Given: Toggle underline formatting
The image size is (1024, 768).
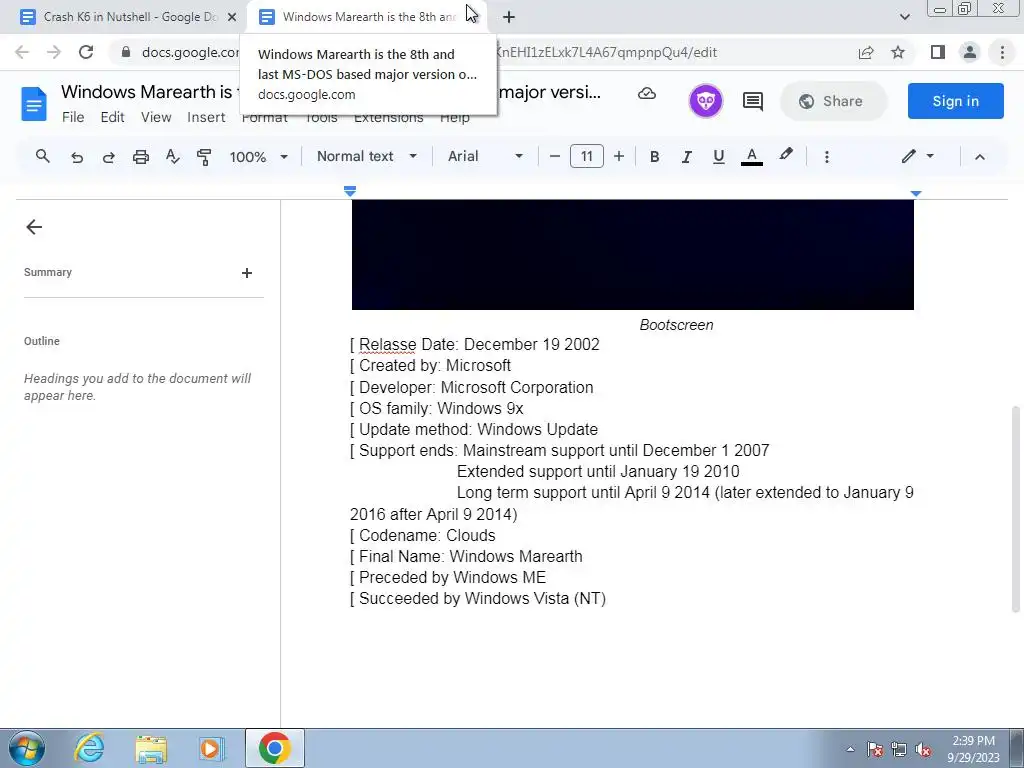Looking at the screenshot, I should coord(718,157).
